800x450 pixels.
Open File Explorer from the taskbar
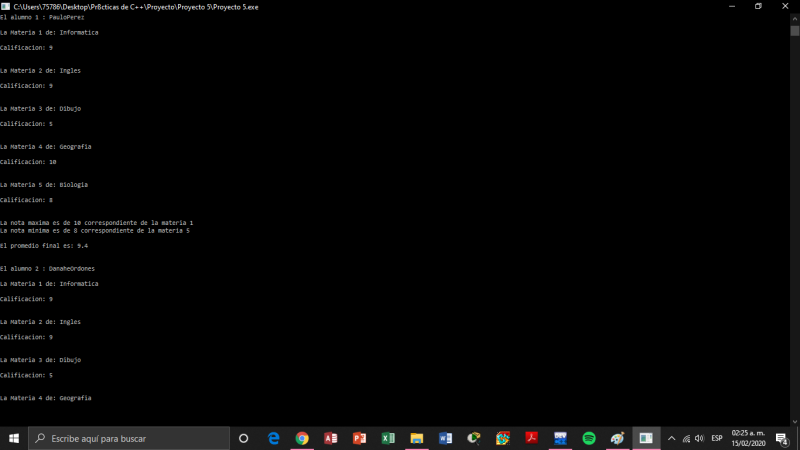pos(417,438)
